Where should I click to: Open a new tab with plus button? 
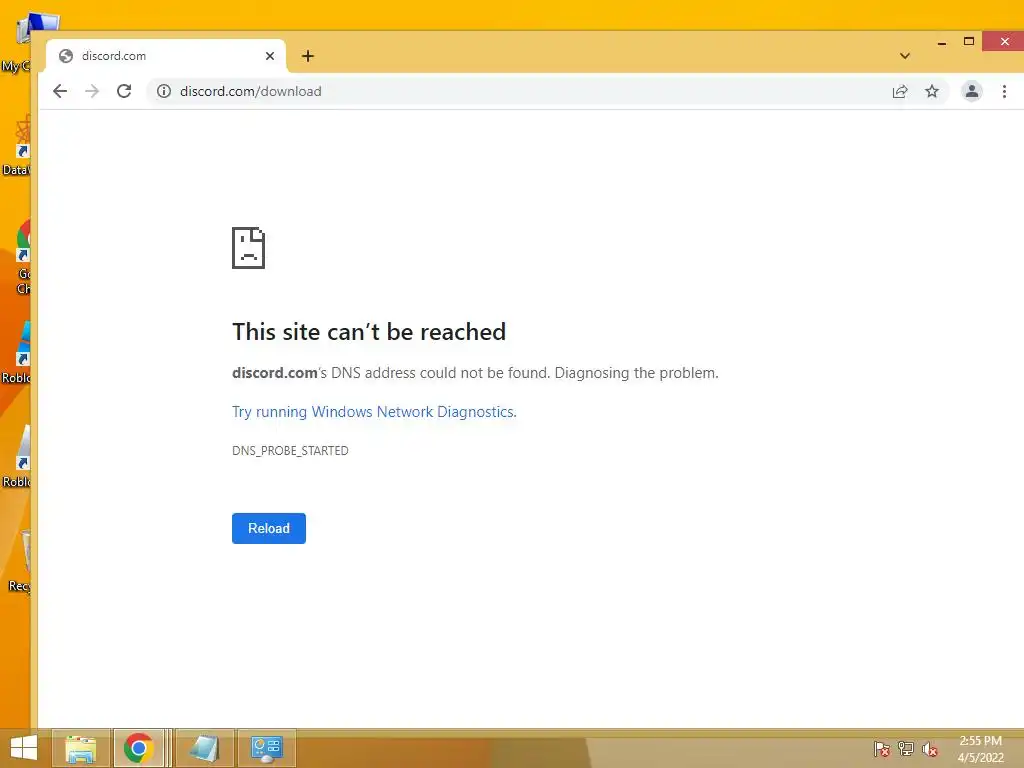coord(308,56)
